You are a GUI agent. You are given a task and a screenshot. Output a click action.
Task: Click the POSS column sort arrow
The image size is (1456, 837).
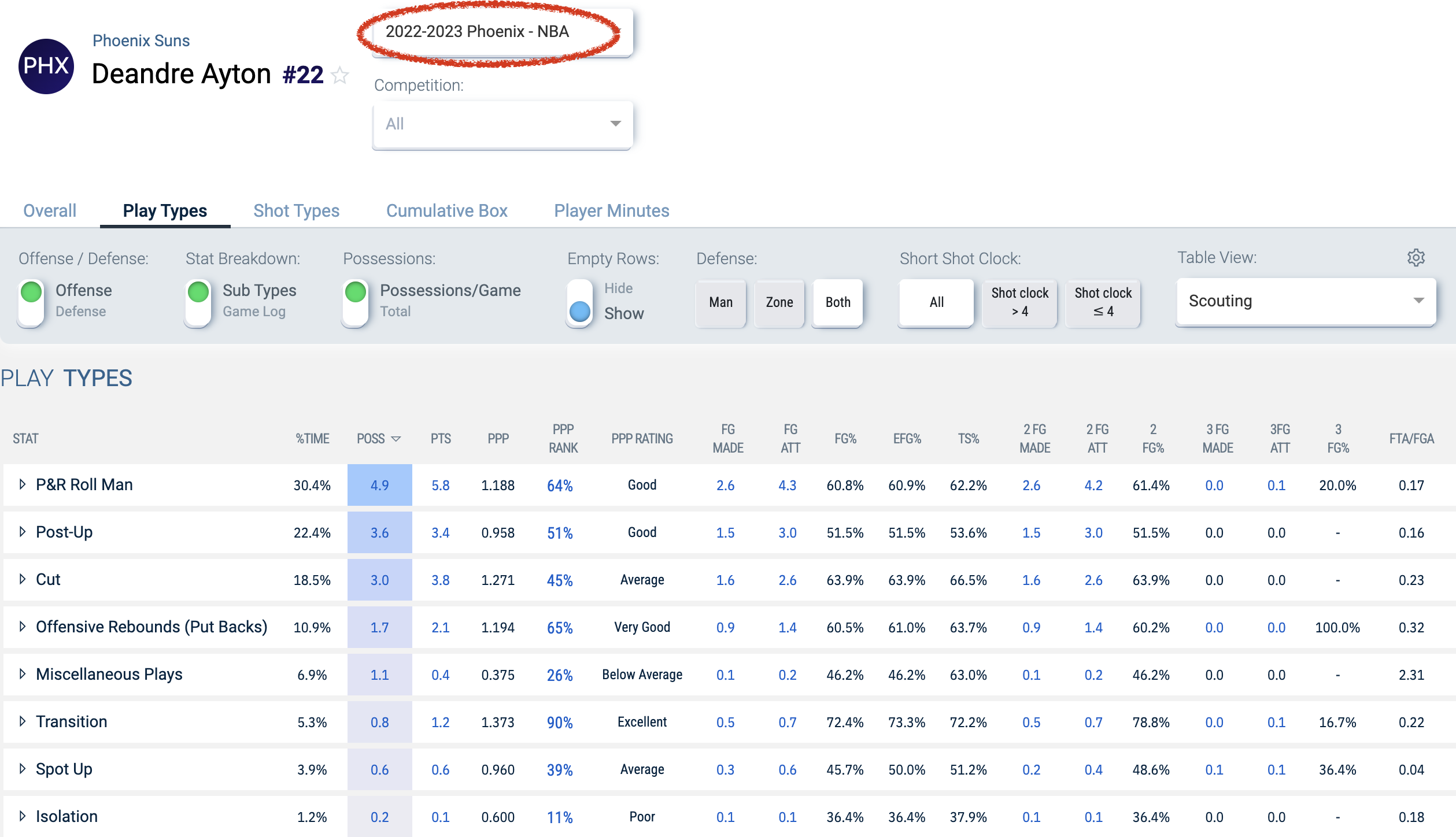click(x=396, y=439)
